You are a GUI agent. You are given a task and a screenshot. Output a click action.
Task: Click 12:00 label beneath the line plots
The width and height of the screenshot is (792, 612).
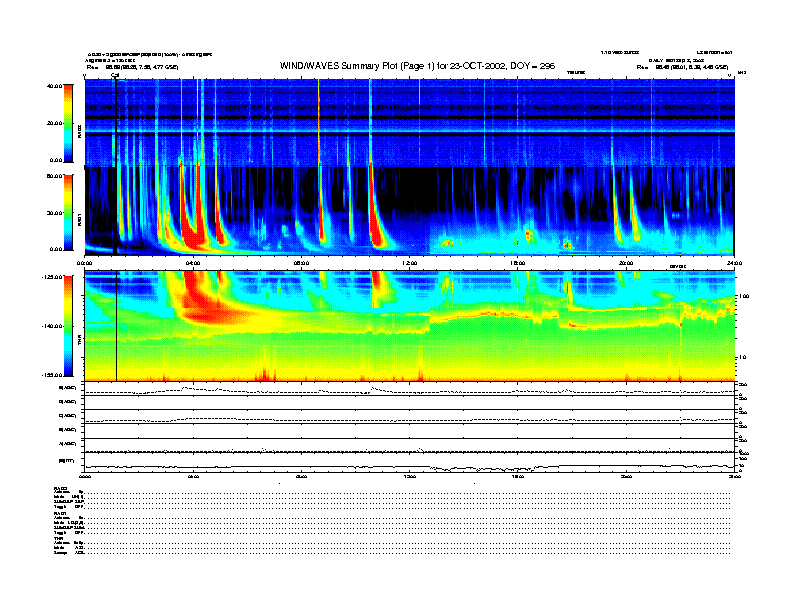tap(410, 476)
